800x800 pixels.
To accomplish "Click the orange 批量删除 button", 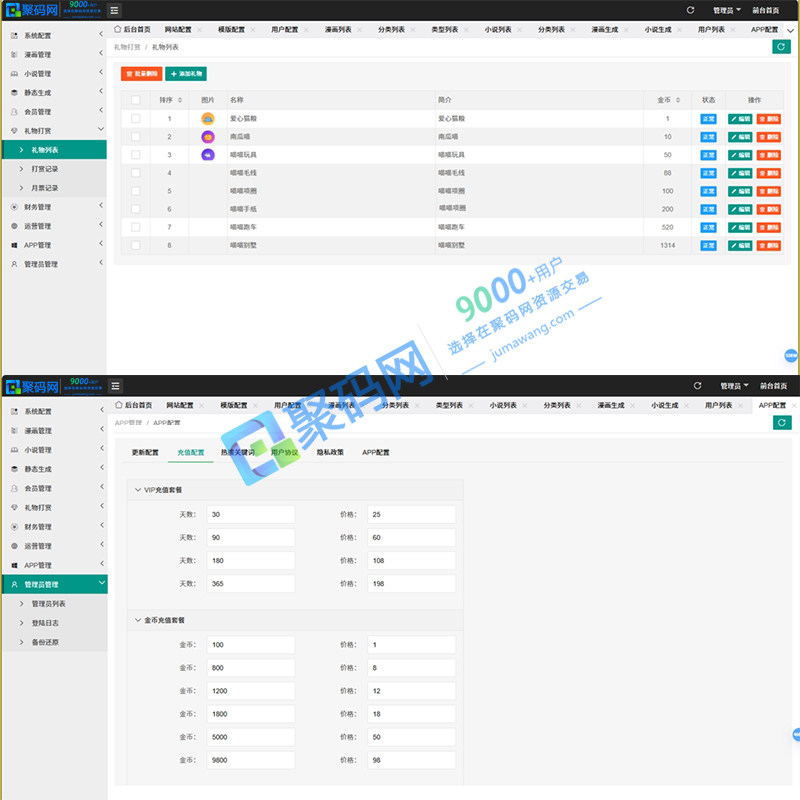I will point(142,74).
